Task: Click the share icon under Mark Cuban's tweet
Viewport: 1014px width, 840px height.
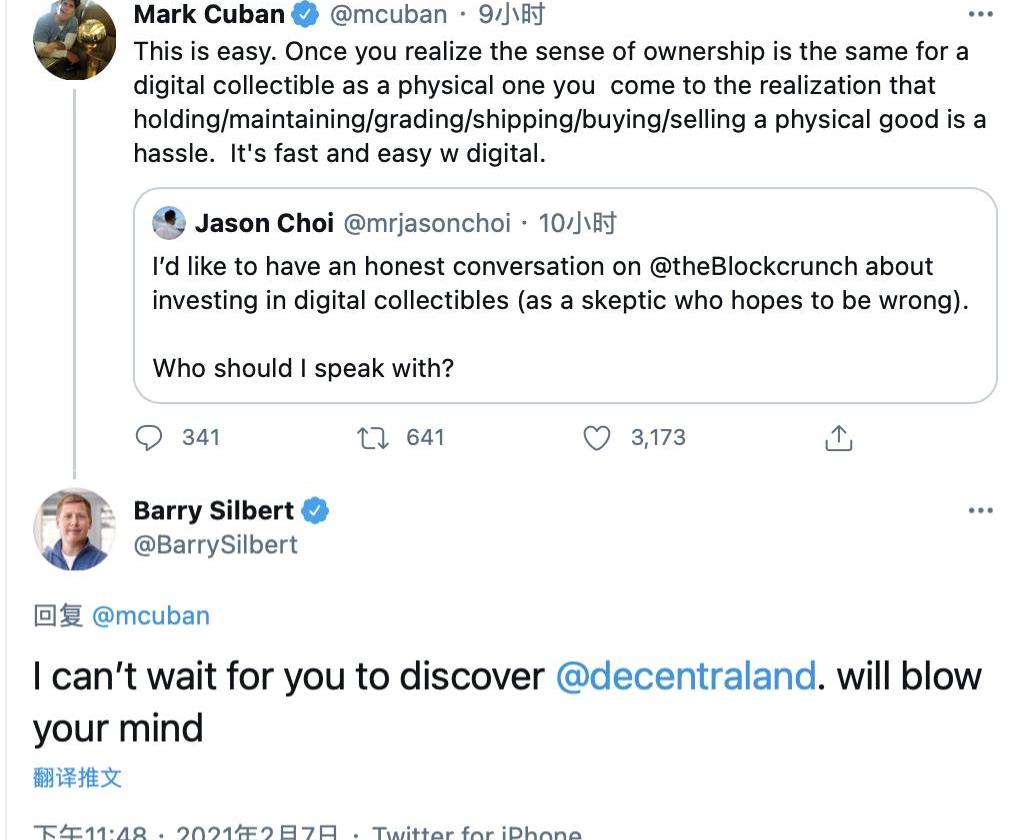Action: coord(838,438)
